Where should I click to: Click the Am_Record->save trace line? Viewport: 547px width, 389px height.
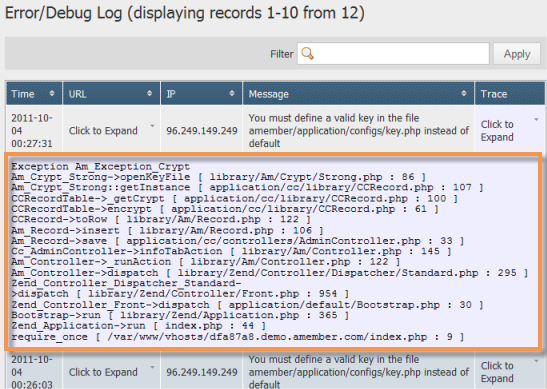[238, 241]
